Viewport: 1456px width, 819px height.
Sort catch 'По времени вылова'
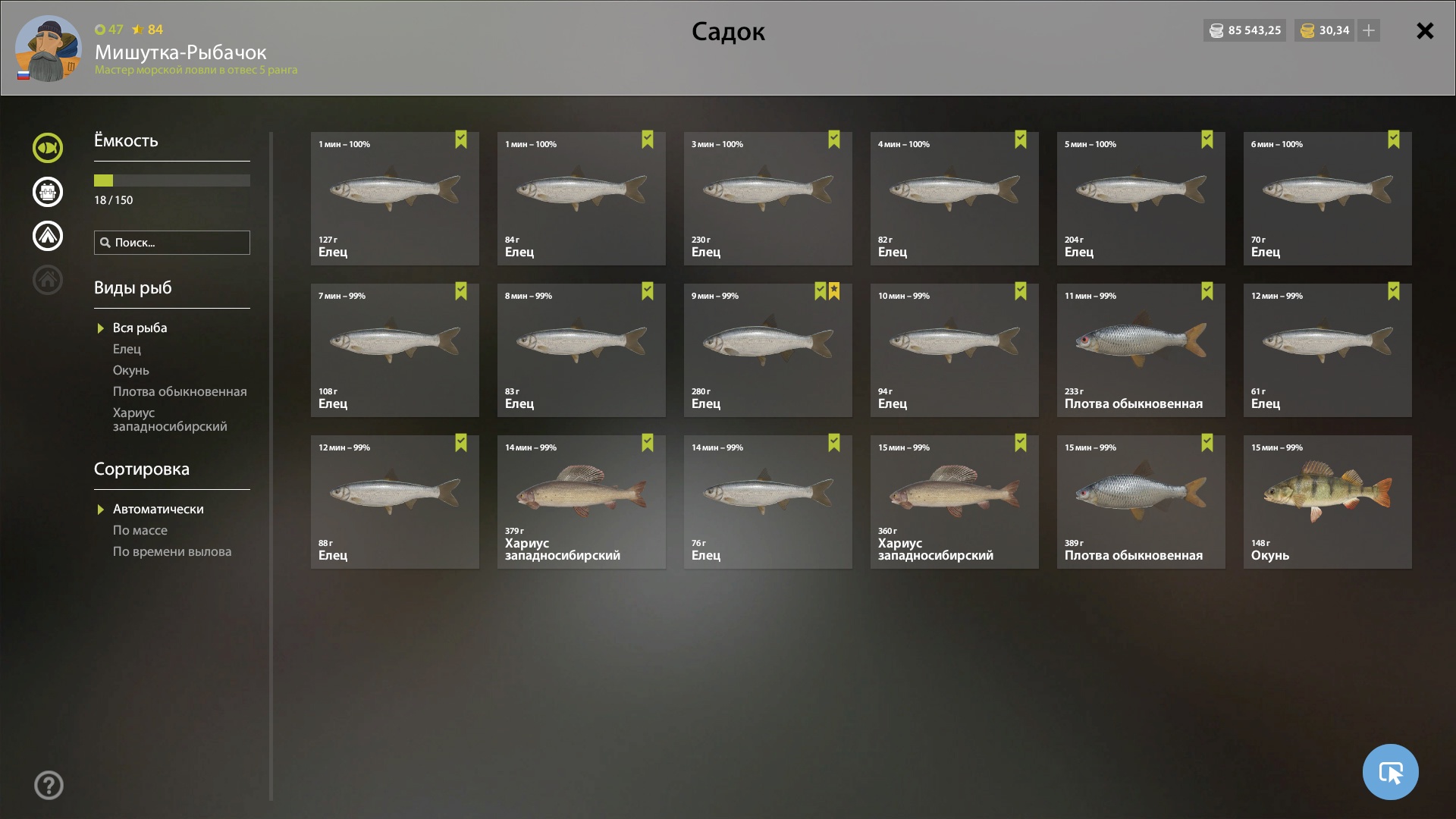pos(172,551)
